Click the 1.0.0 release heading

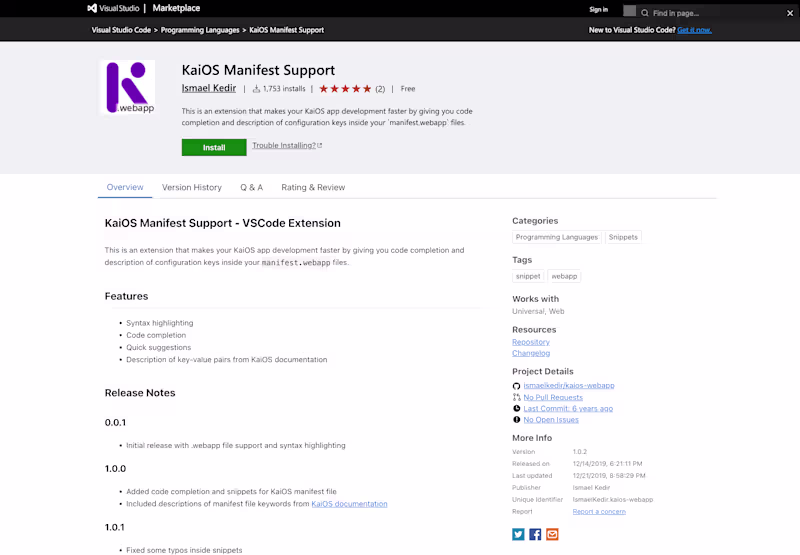point(115,469)
